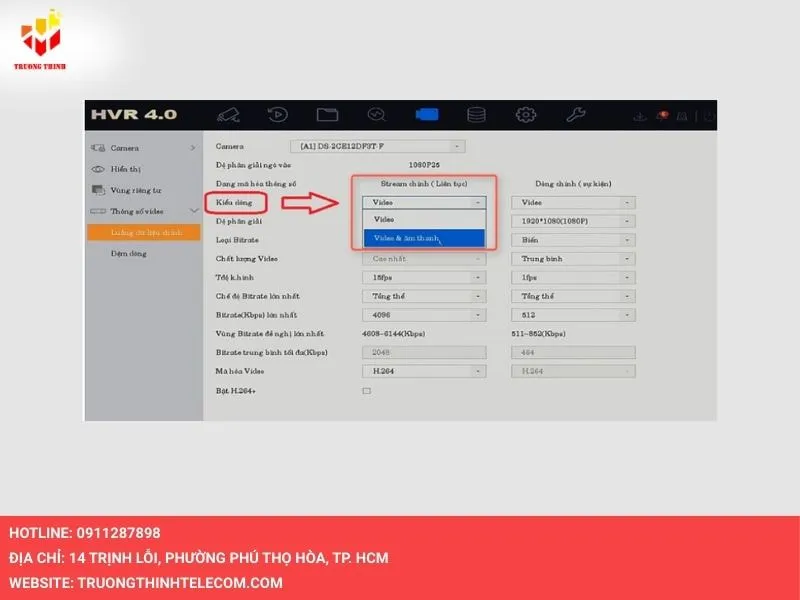The image size is (800, 600).
Task: Choose 'Video & âm thanh' from dropdown list
Action: coord(423,238)
